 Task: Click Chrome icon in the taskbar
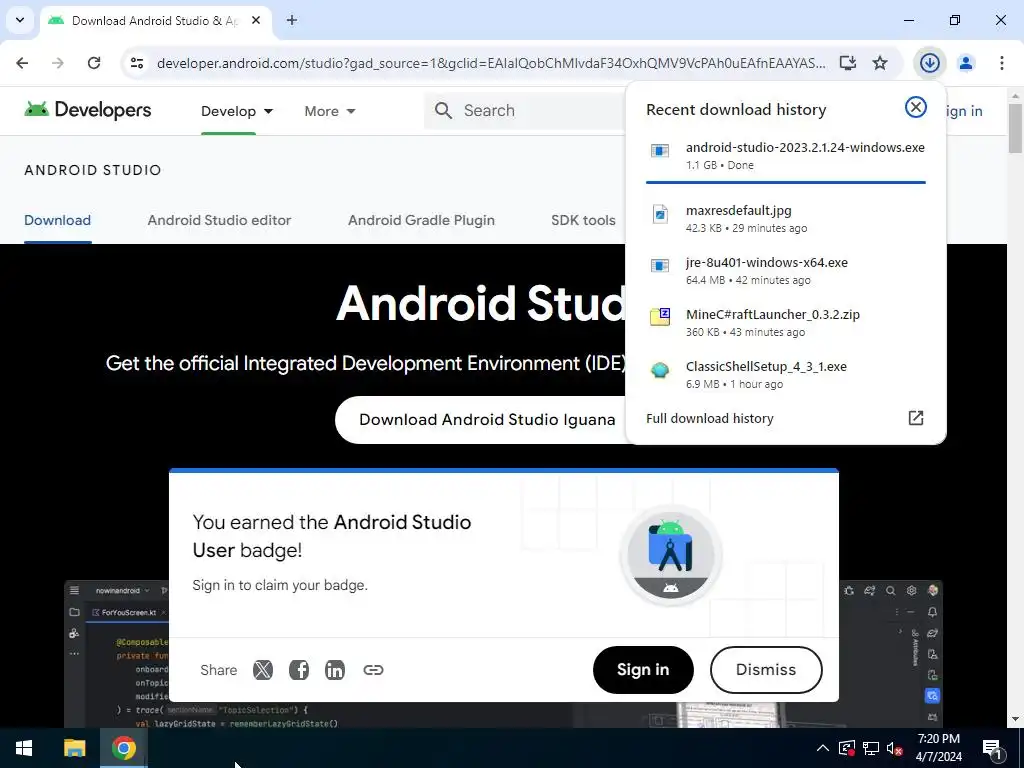coord(123,748)
